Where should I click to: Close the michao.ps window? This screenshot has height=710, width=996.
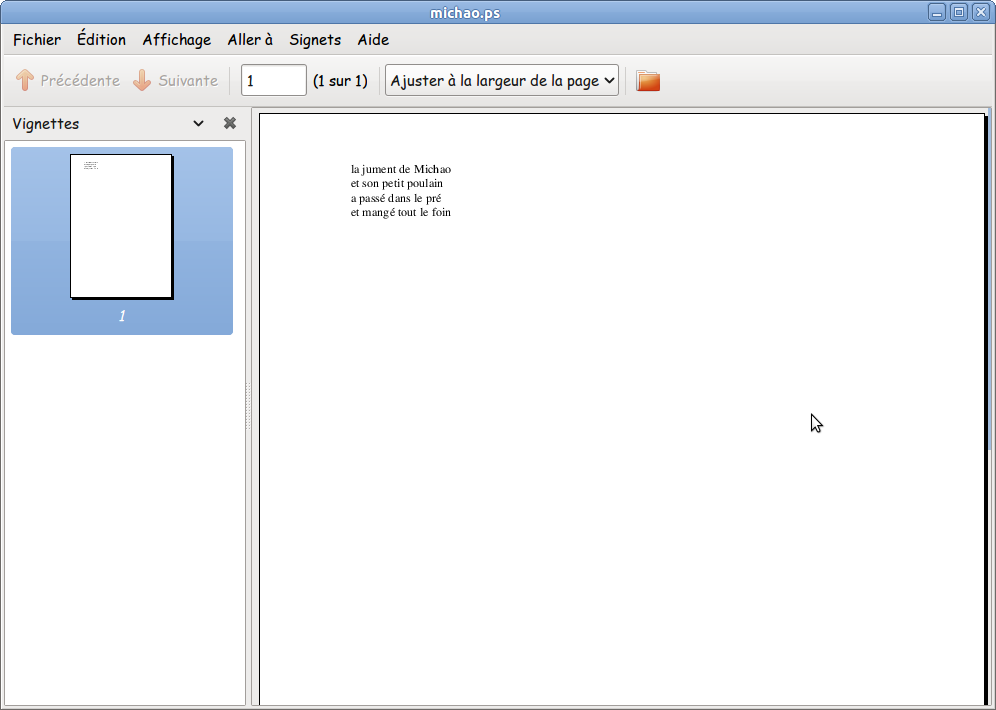[981, 12]
